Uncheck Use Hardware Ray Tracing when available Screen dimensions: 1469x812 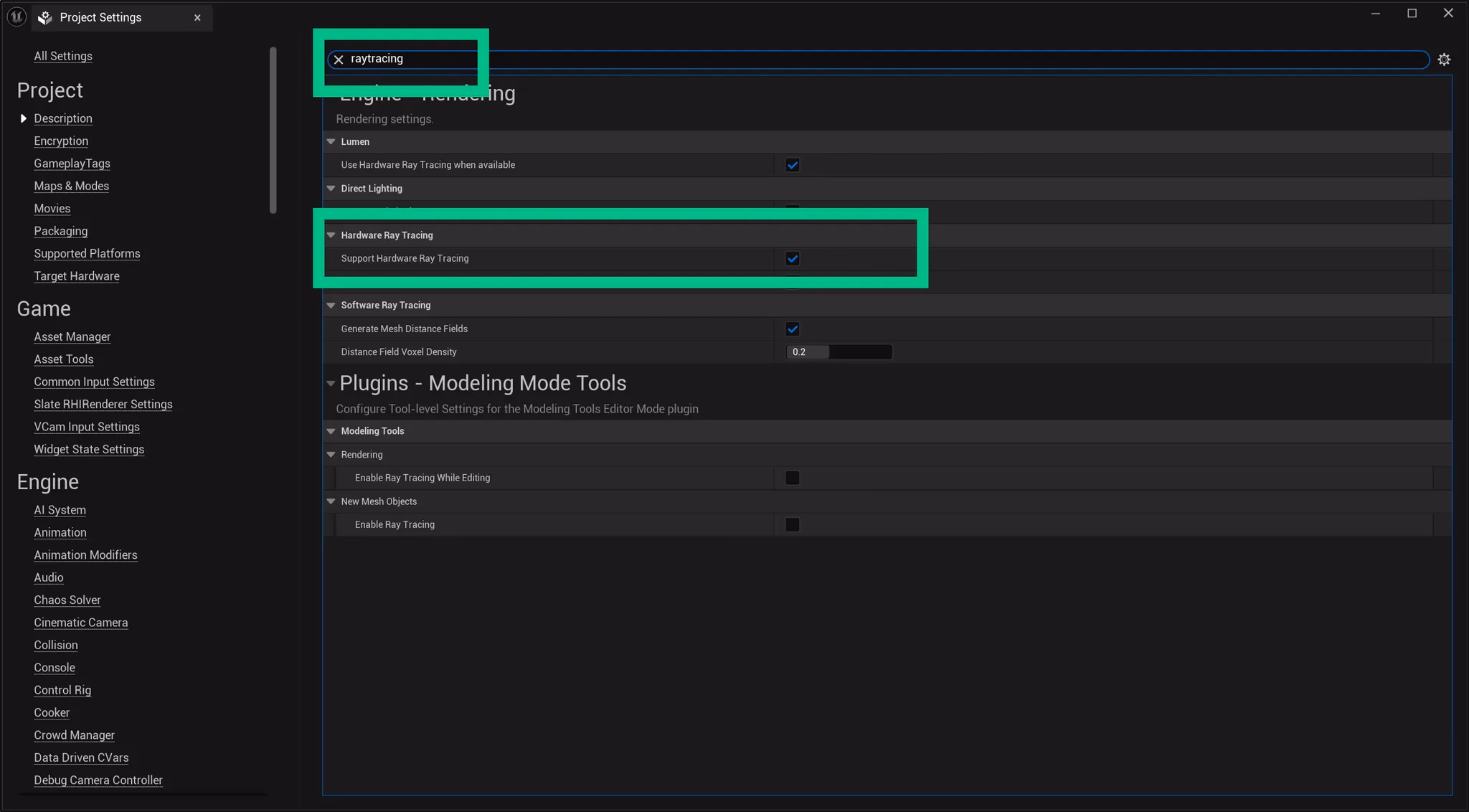pyautogui.click(x=792, y=164)
